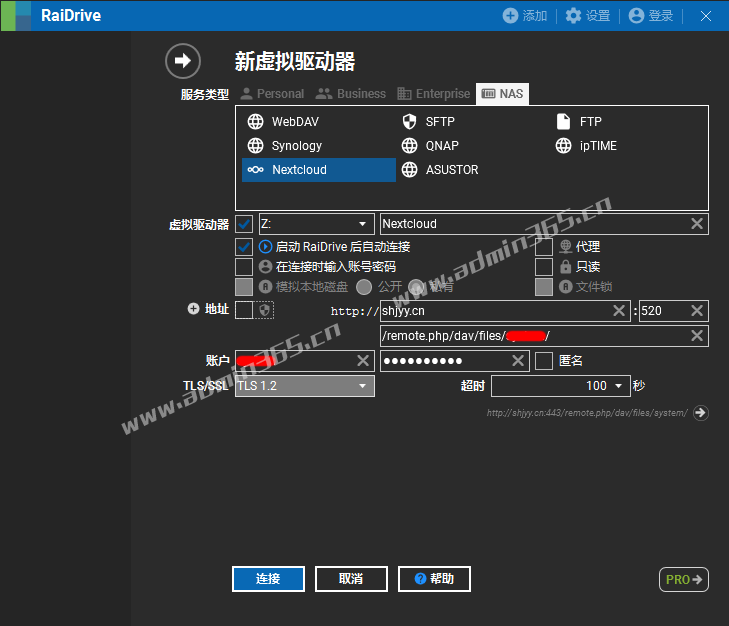The height and width of the screenshot is (626, 729).
Task: Enable the 只读 read-only checkbox
Action: (x=544, y=267)
